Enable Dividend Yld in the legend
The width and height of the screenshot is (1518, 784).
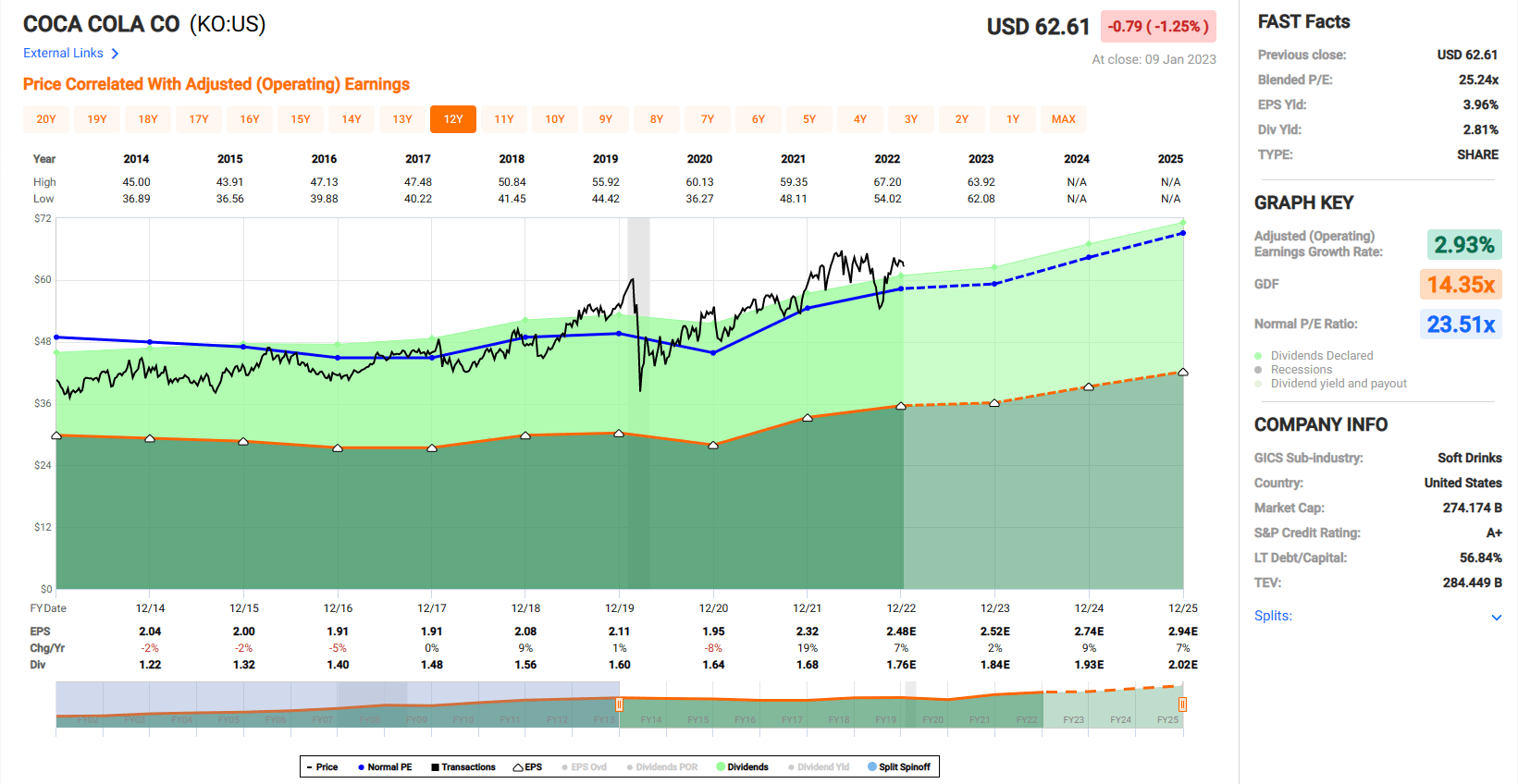pyautogui.click(x=819, y=766)
